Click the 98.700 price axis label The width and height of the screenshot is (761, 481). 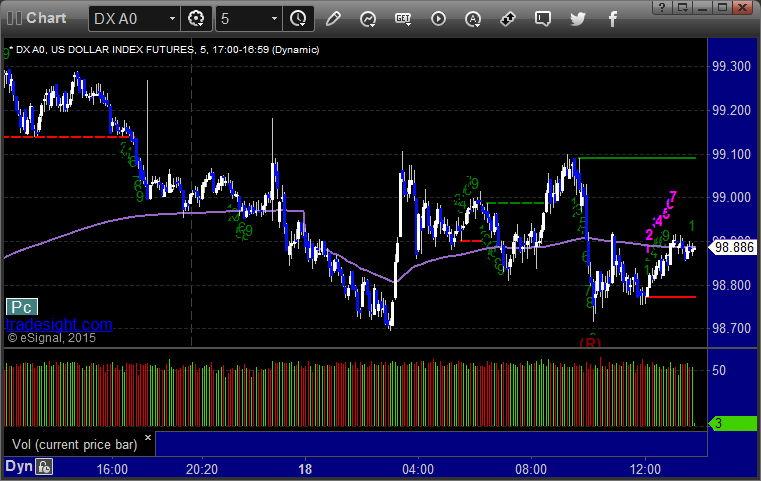(x=731, y=329)
